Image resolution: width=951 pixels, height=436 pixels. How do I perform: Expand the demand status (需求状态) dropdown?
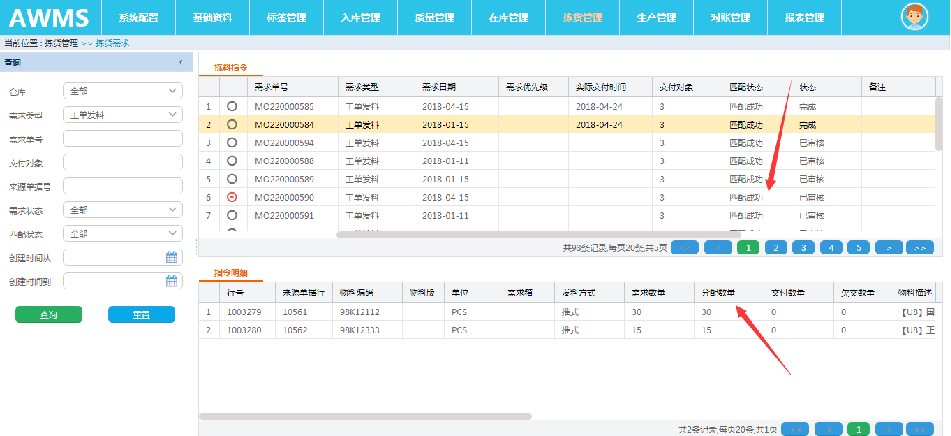pos(121,210)
